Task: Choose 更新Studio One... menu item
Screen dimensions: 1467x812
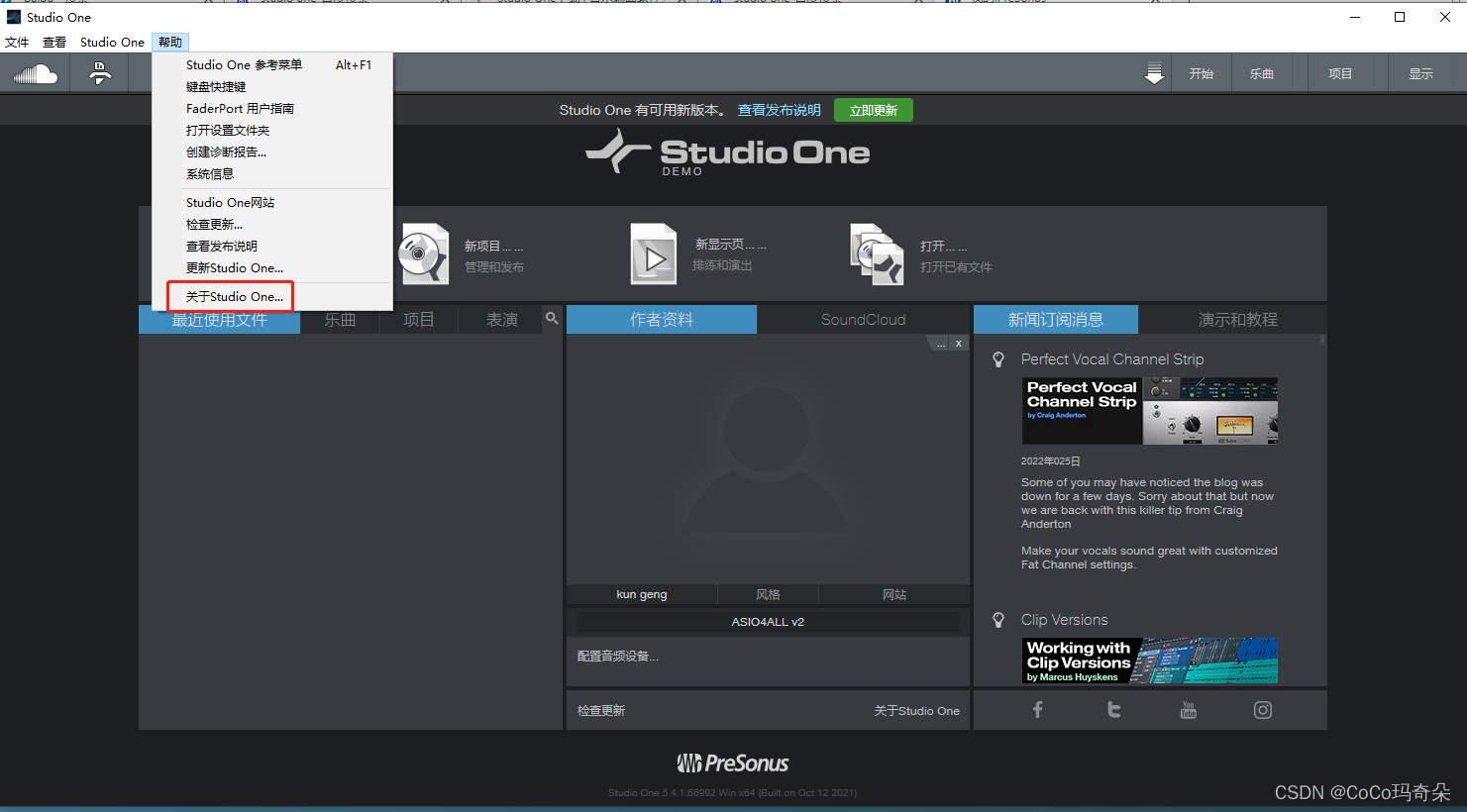Action: pos(272,267)
